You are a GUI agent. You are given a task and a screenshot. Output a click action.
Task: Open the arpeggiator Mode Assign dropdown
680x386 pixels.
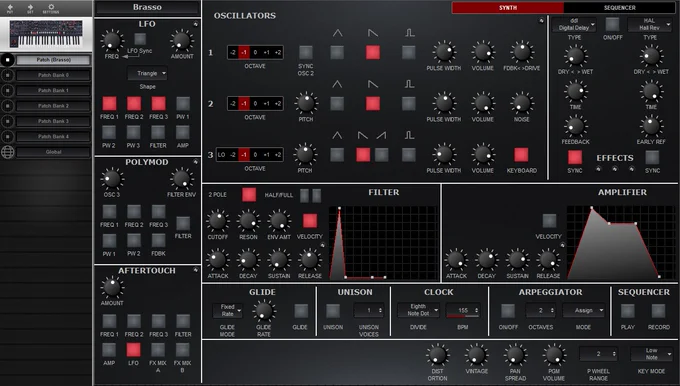[584, 310]
